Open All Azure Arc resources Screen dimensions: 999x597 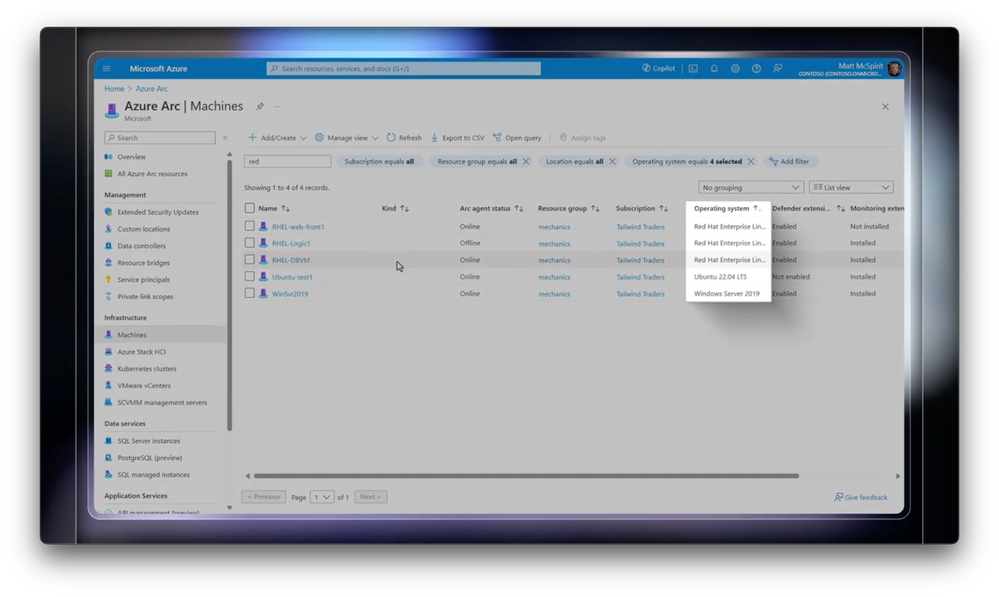pos(152,174)
